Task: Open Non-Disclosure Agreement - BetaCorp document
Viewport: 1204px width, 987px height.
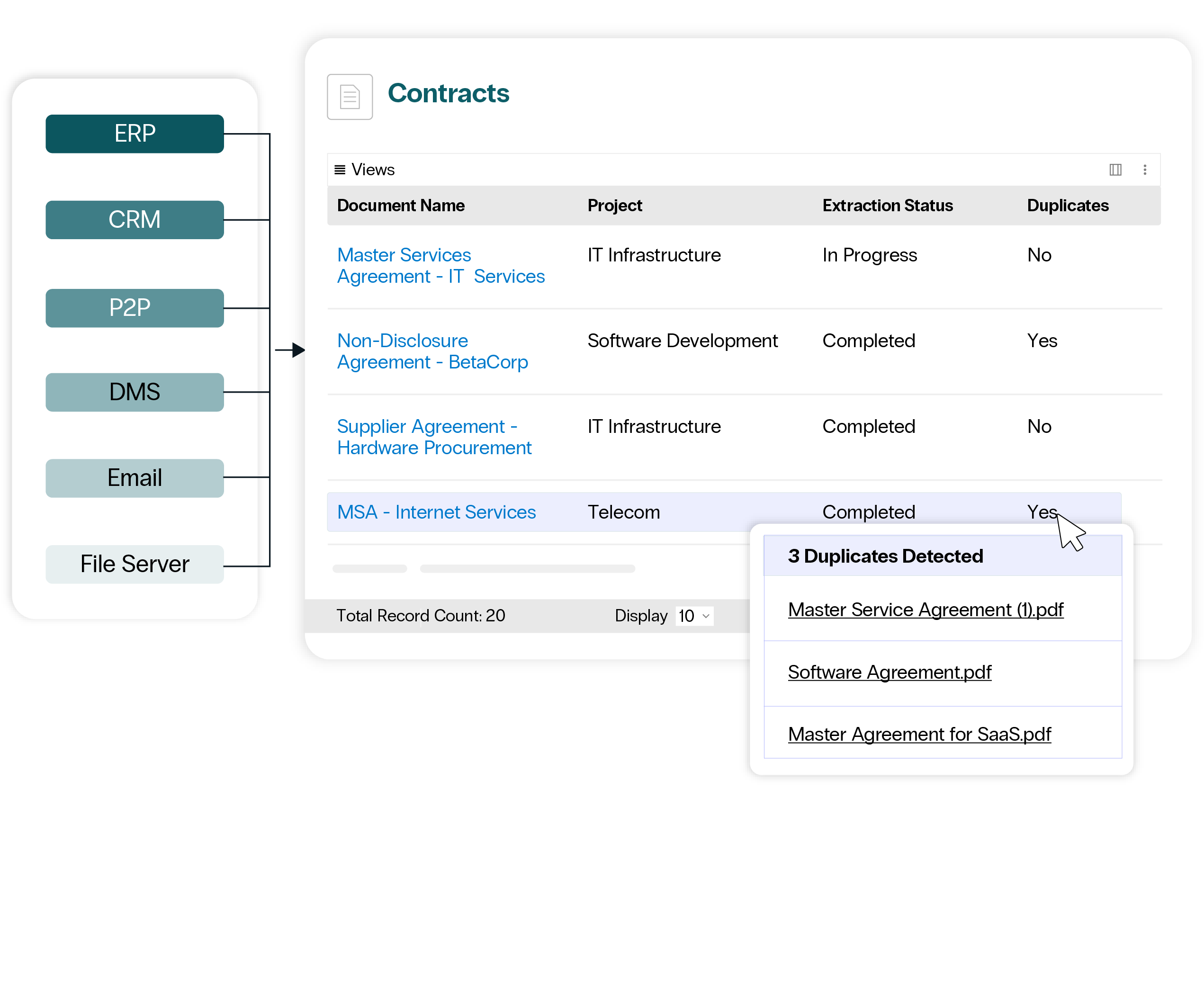Action: [x=432, y=351]
